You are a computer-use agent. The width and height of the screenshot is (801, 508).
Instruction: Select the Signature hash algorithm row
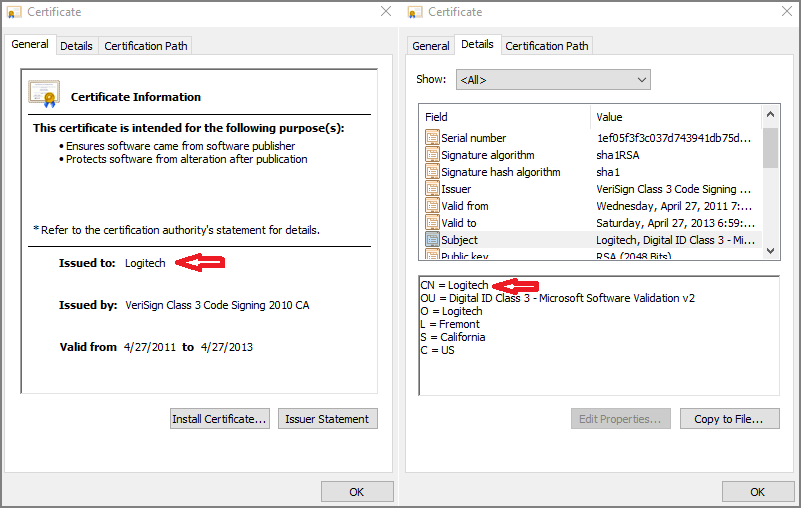[x=593, y=172]
